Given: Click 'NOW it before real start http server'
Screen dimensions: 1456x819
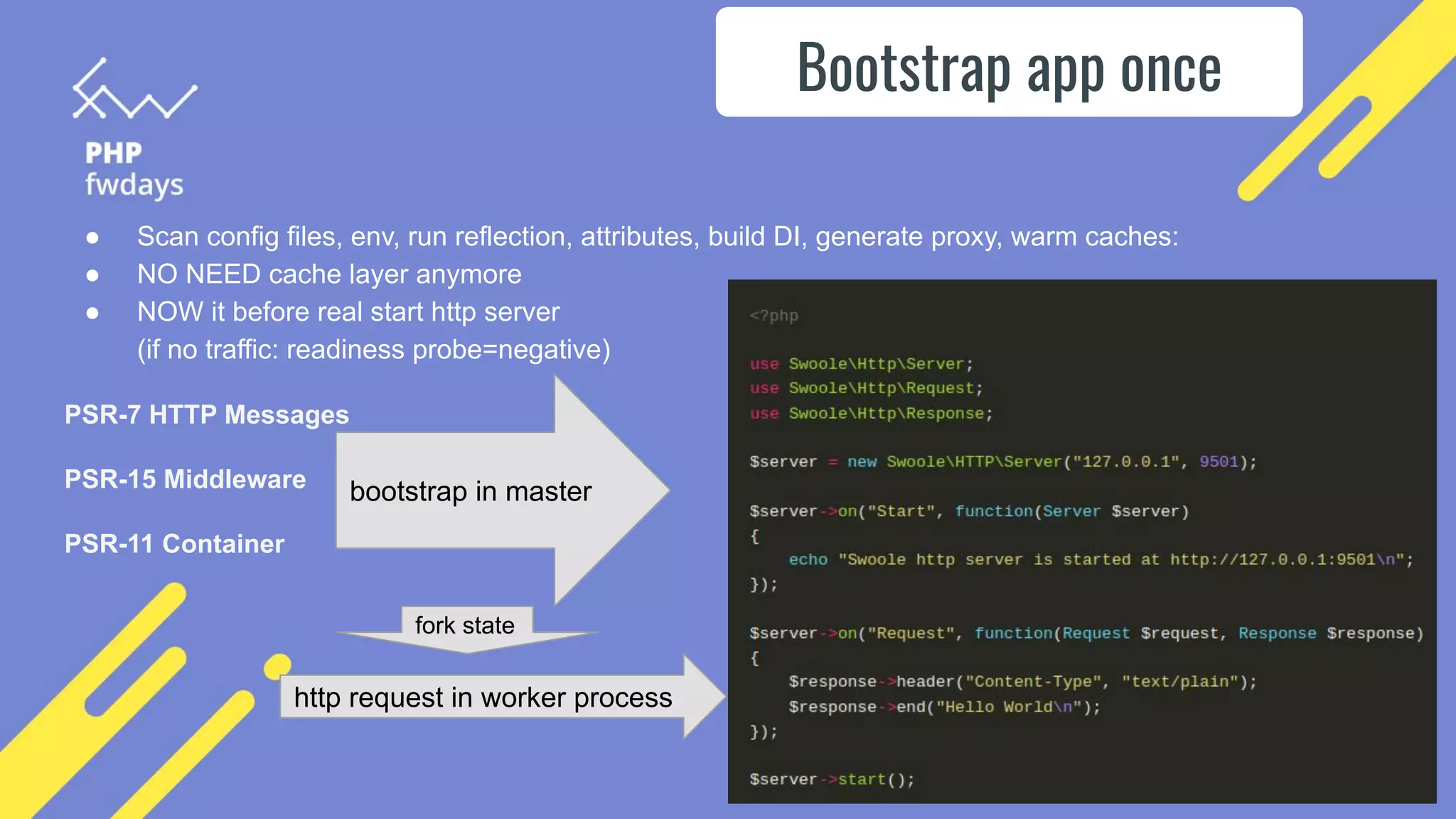Looking at the screenshot, I should 348,312.
